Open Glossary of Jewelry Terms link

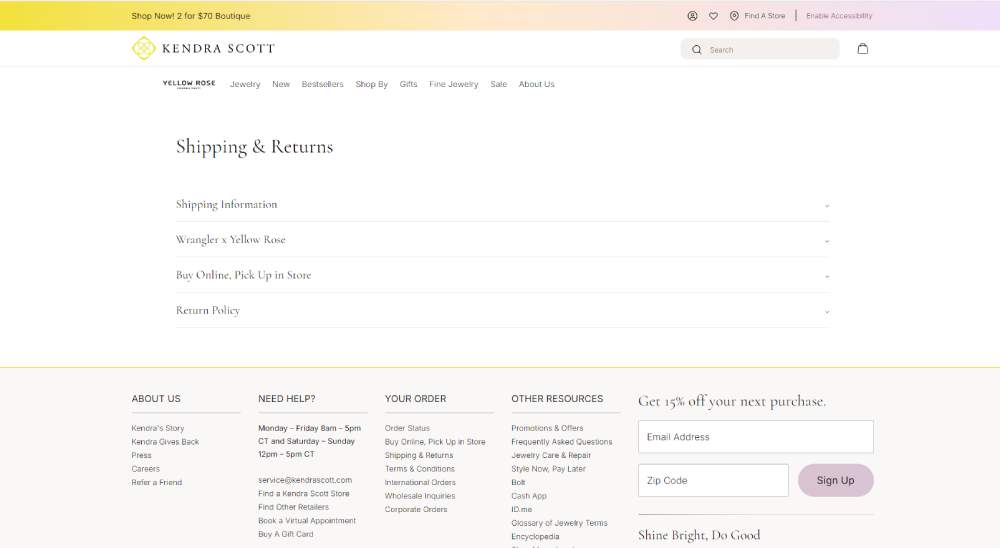click(559, 523)
